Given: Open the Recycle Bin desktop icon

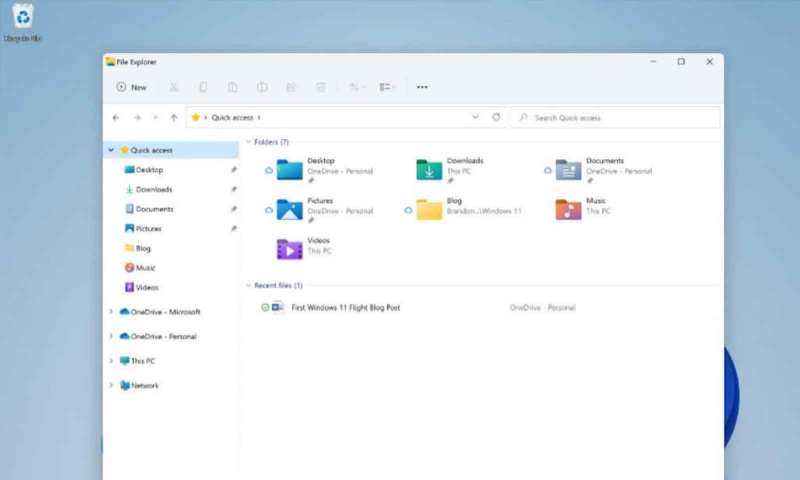Looking at the screenshot, I should pyautogui.click(x=22, y=23).
